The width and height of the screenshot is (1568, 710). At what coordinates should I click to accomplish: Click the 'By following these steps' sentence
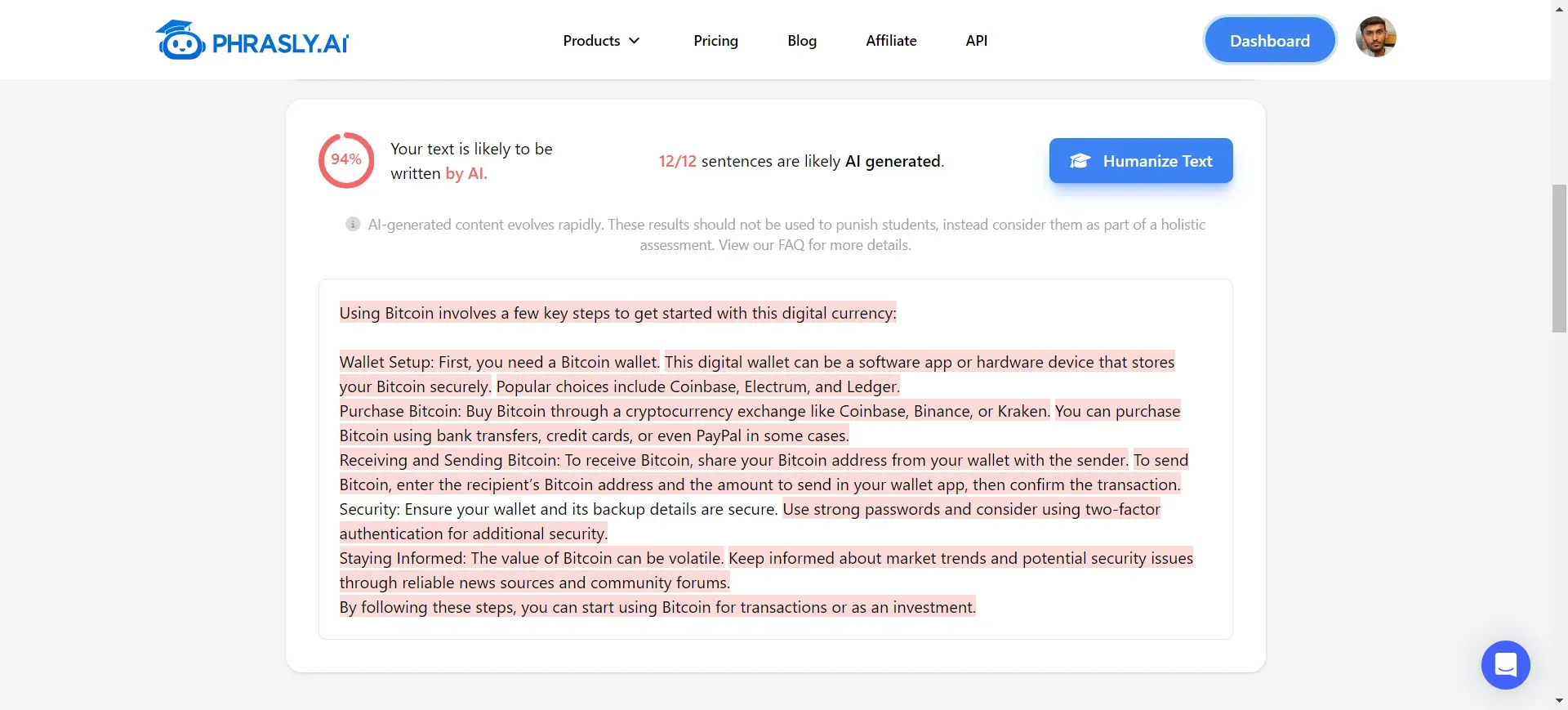[657, 607]
